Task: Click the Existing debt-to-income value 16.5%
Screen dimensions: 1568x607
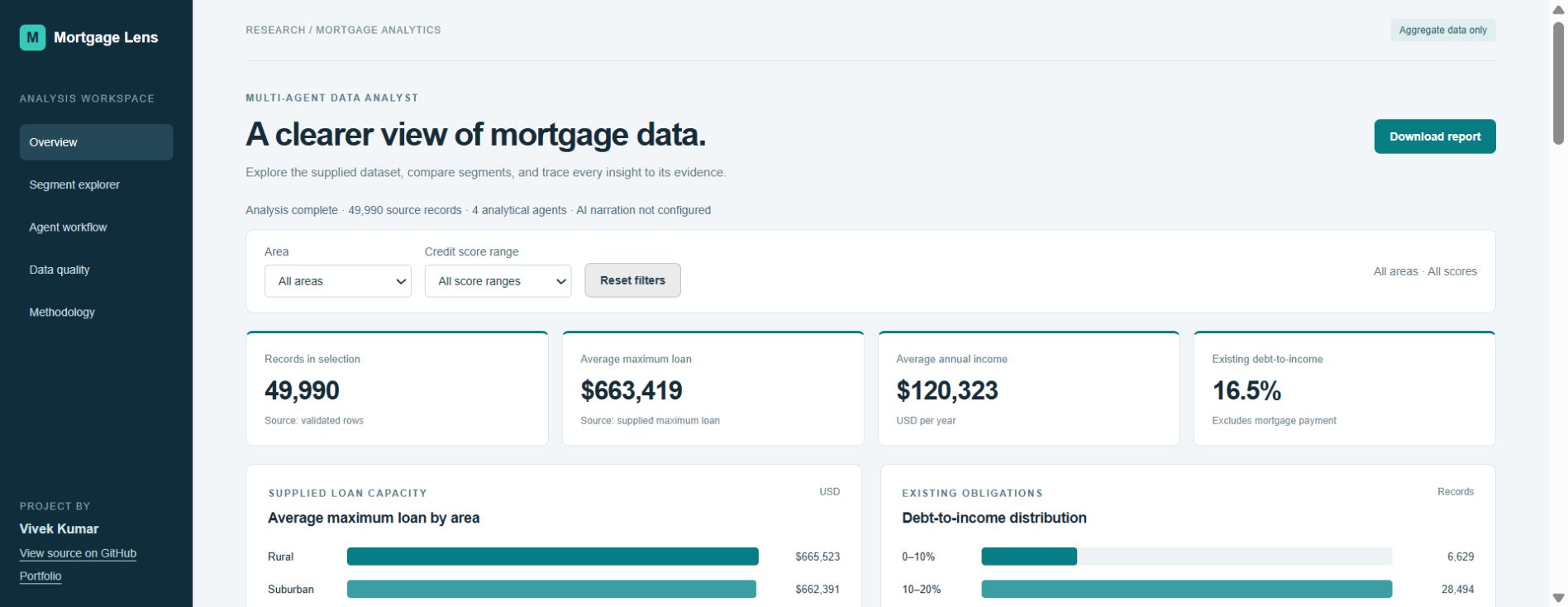Action: coord(1246,390)
